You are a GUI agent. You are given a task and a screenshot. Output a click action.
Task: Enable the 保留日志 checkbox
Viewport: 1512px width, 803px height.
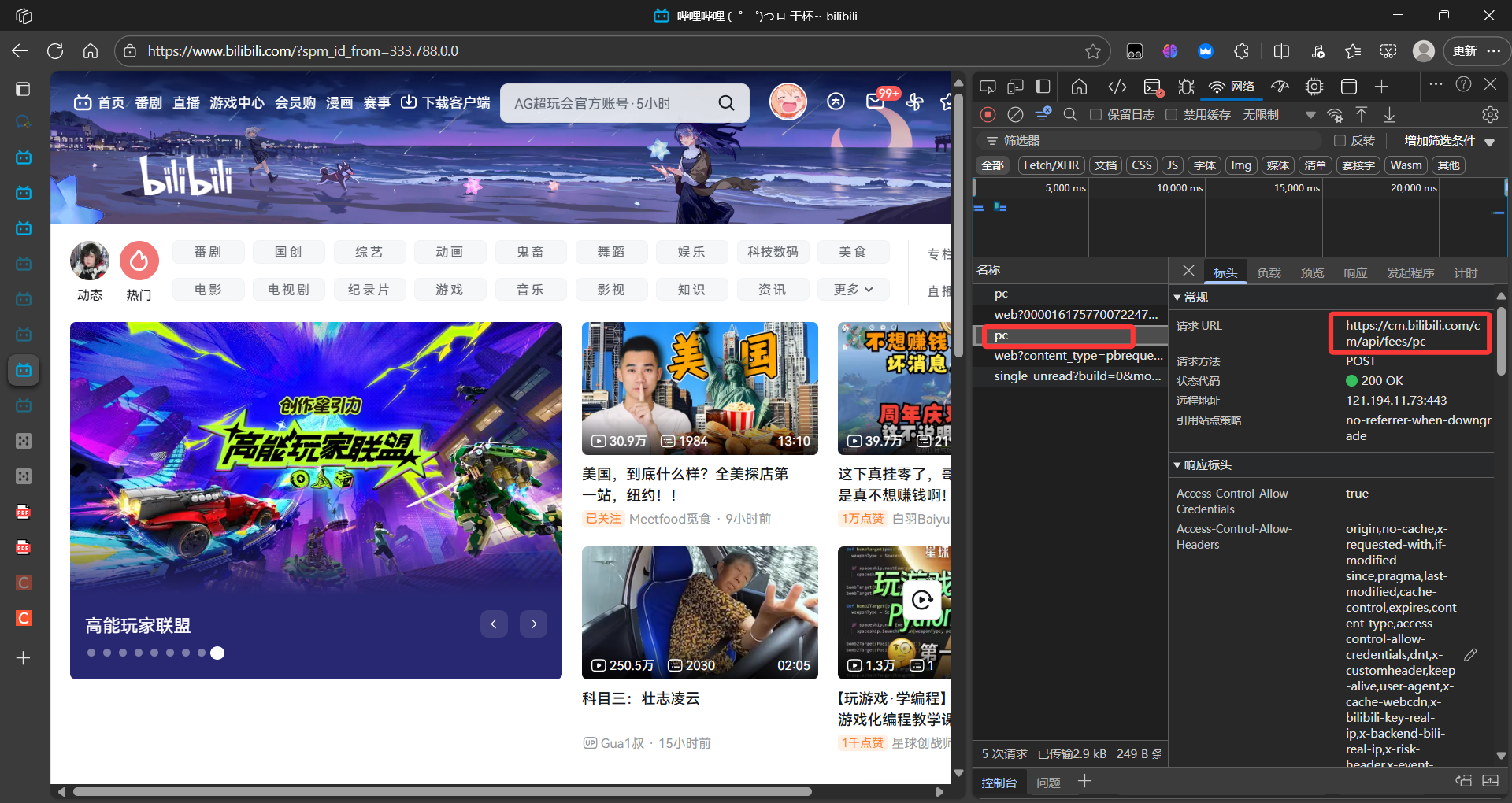click(x=1095, y=115)
